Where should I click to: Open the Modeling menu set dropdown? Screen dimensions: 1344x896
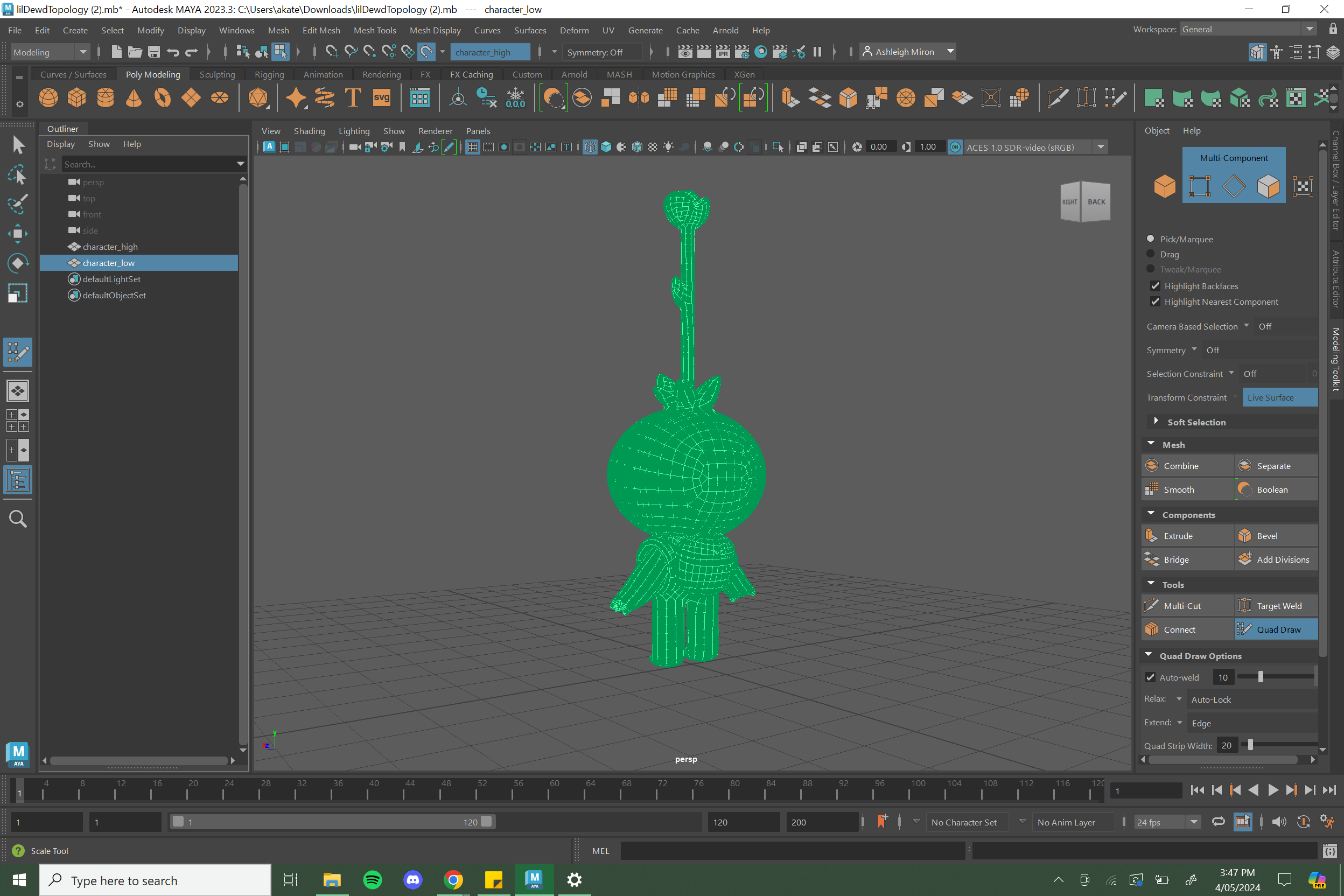click(50, 52)
